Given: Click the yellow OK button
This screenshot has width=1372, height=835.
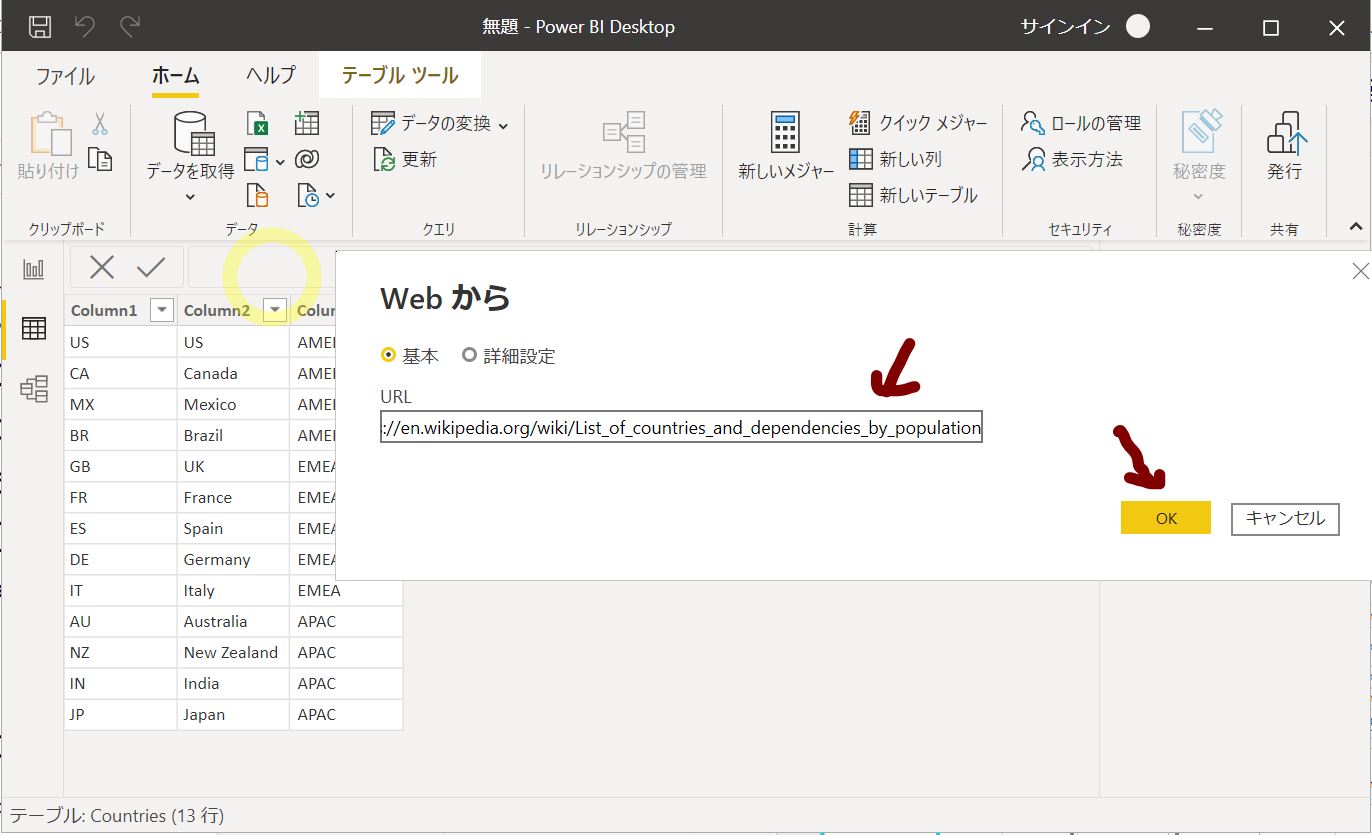Looking at the screenshot, I should coord(1166,518).
